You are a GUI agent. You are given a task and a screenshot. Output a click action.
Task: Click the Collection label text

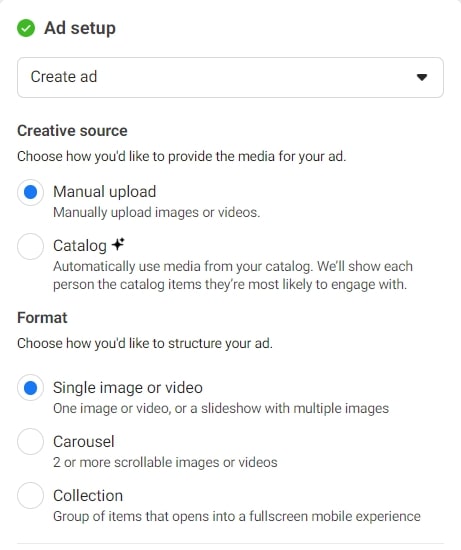click(x=88, y=496)
